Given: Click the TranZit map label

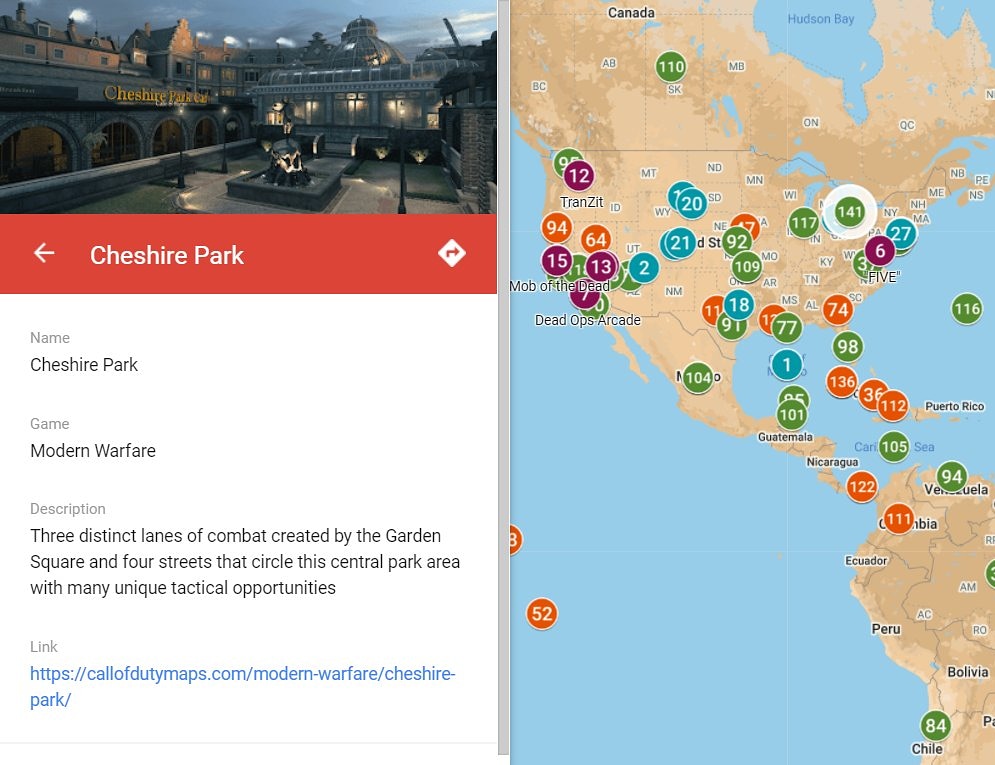Looking at the screenshot, I should (581, 202).
